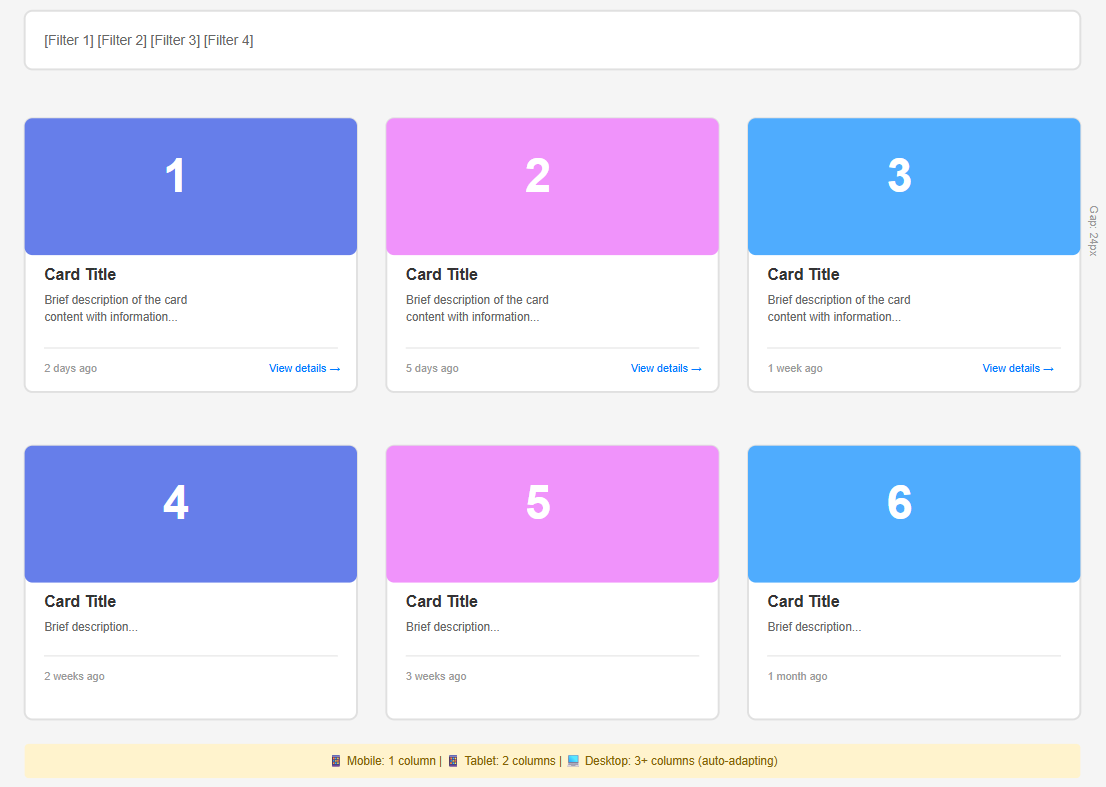Click the card 5 pink image
This screenshot has width=1106, height=787.
click(552, 513)
